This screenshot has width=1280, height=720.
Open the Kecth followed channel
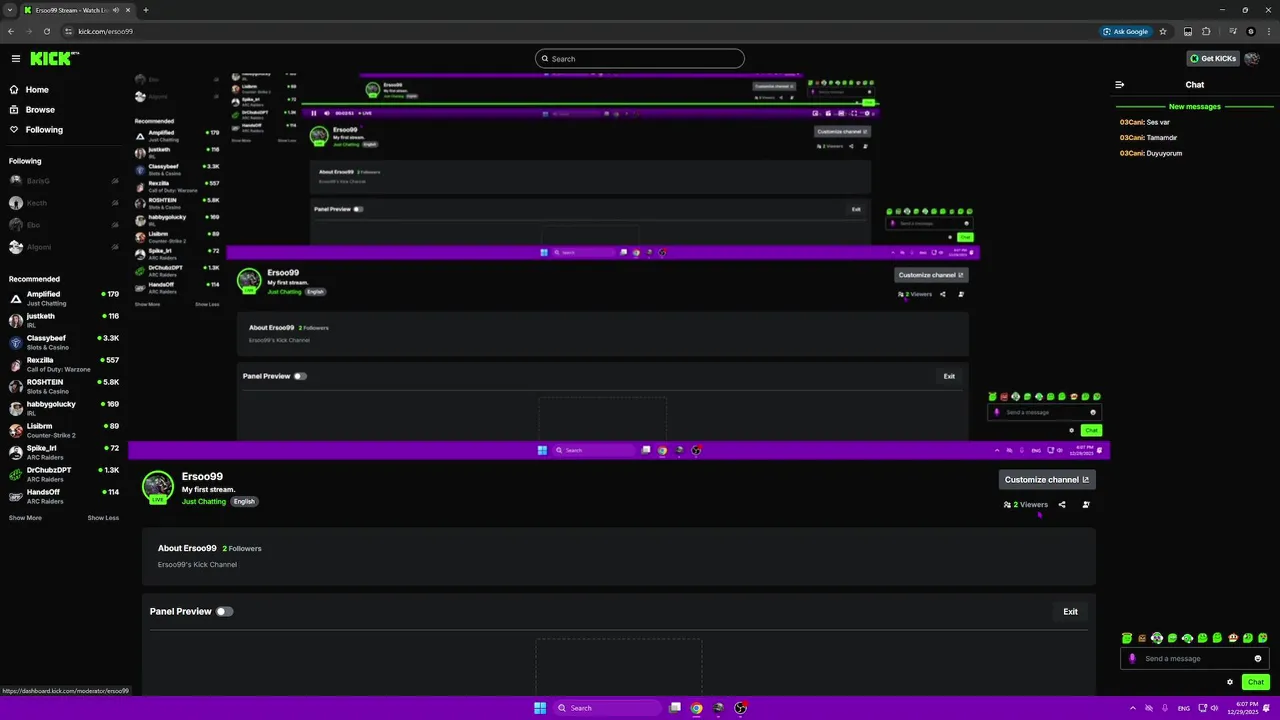click(64, 203)
